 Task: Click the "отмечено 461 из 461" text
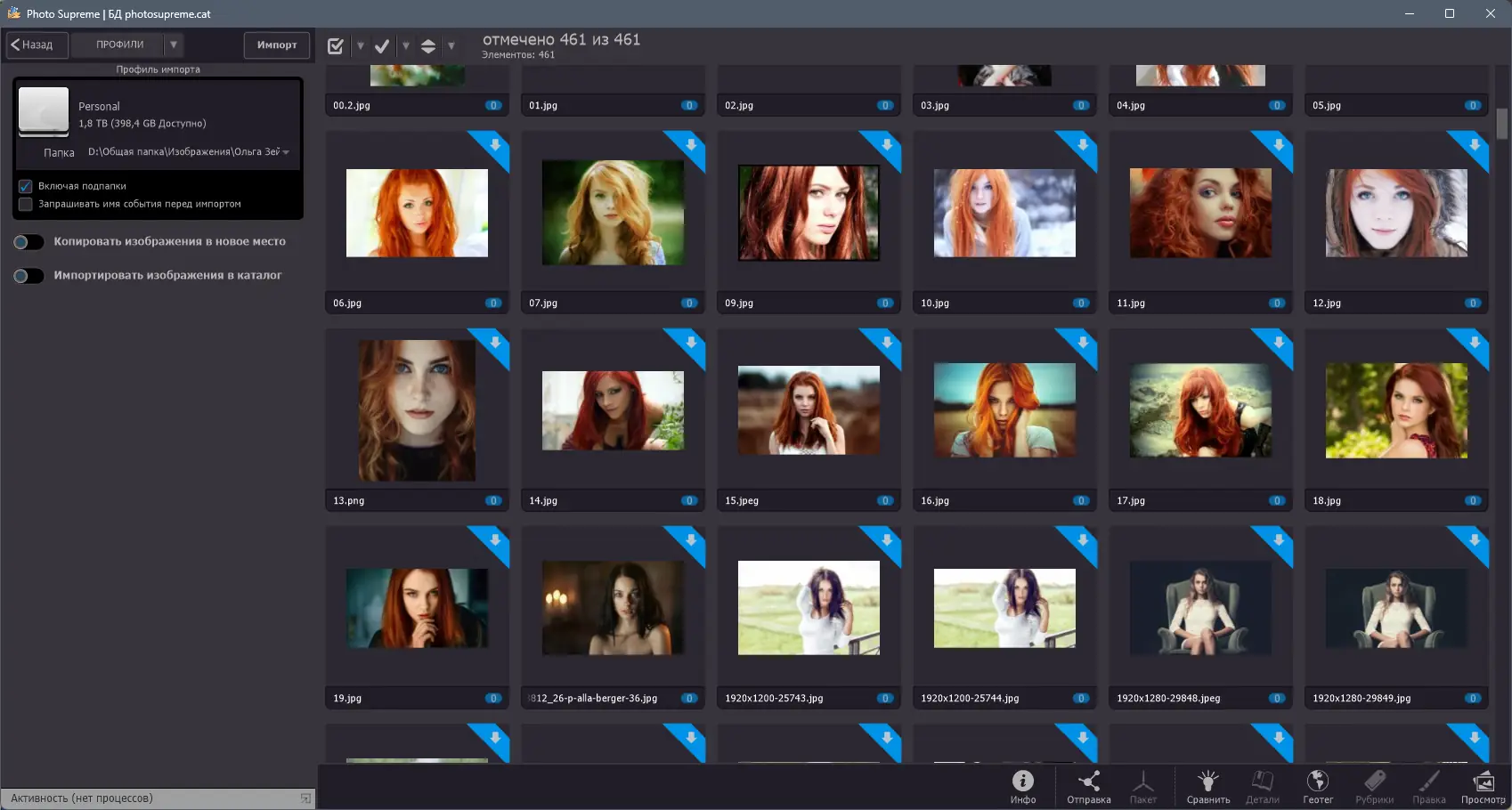click(561, 39)
